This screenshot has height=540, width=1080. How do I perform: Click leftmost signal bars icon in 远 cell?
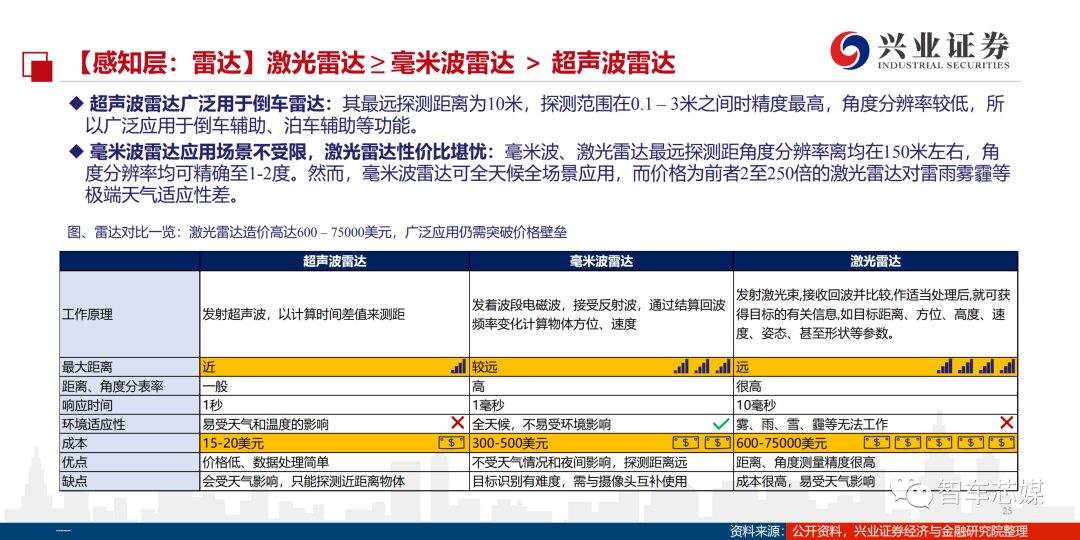(x=944, y=367)
